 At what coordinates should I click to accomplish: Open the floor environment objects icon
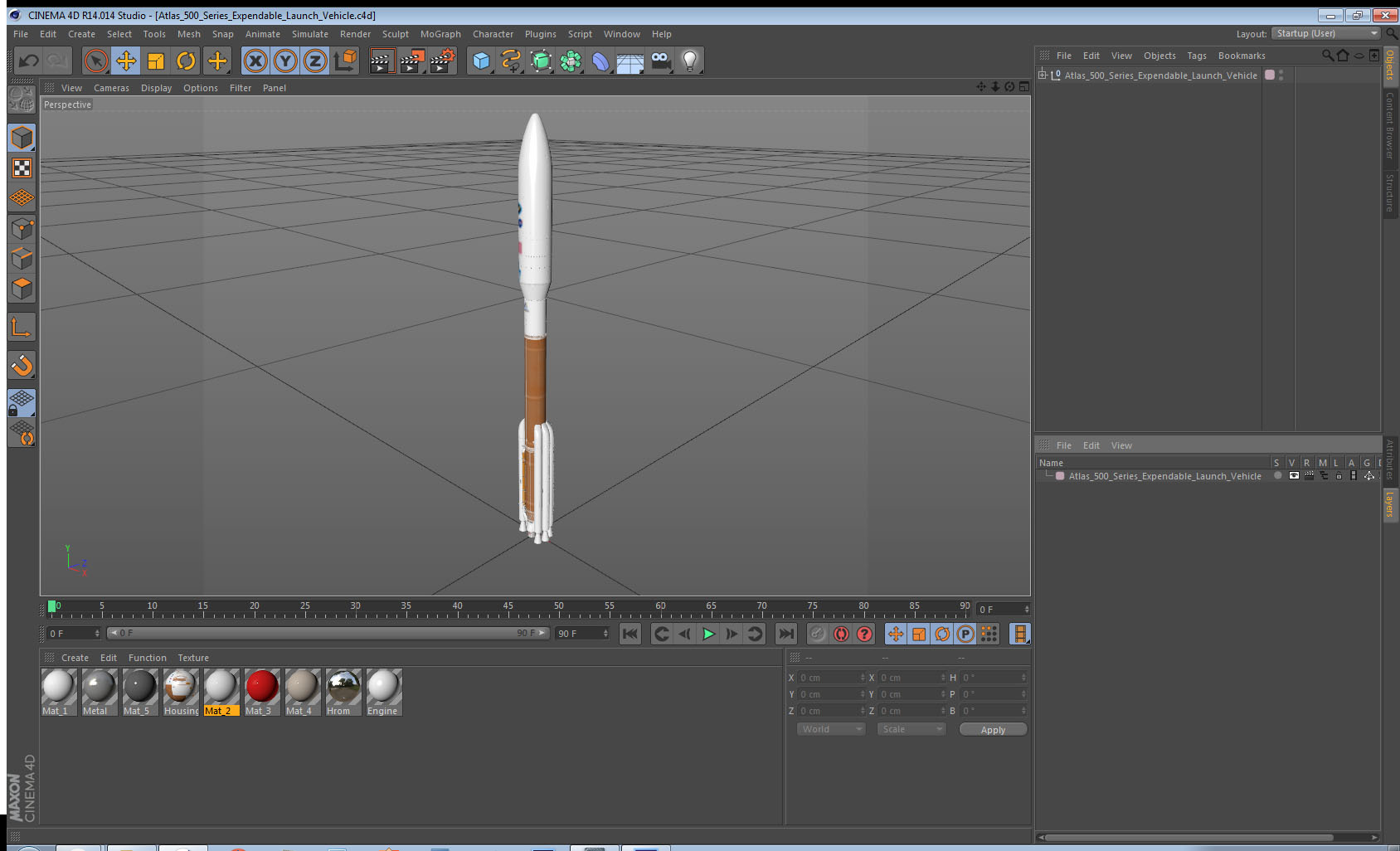pyautogui.click(x=630, y=61)
